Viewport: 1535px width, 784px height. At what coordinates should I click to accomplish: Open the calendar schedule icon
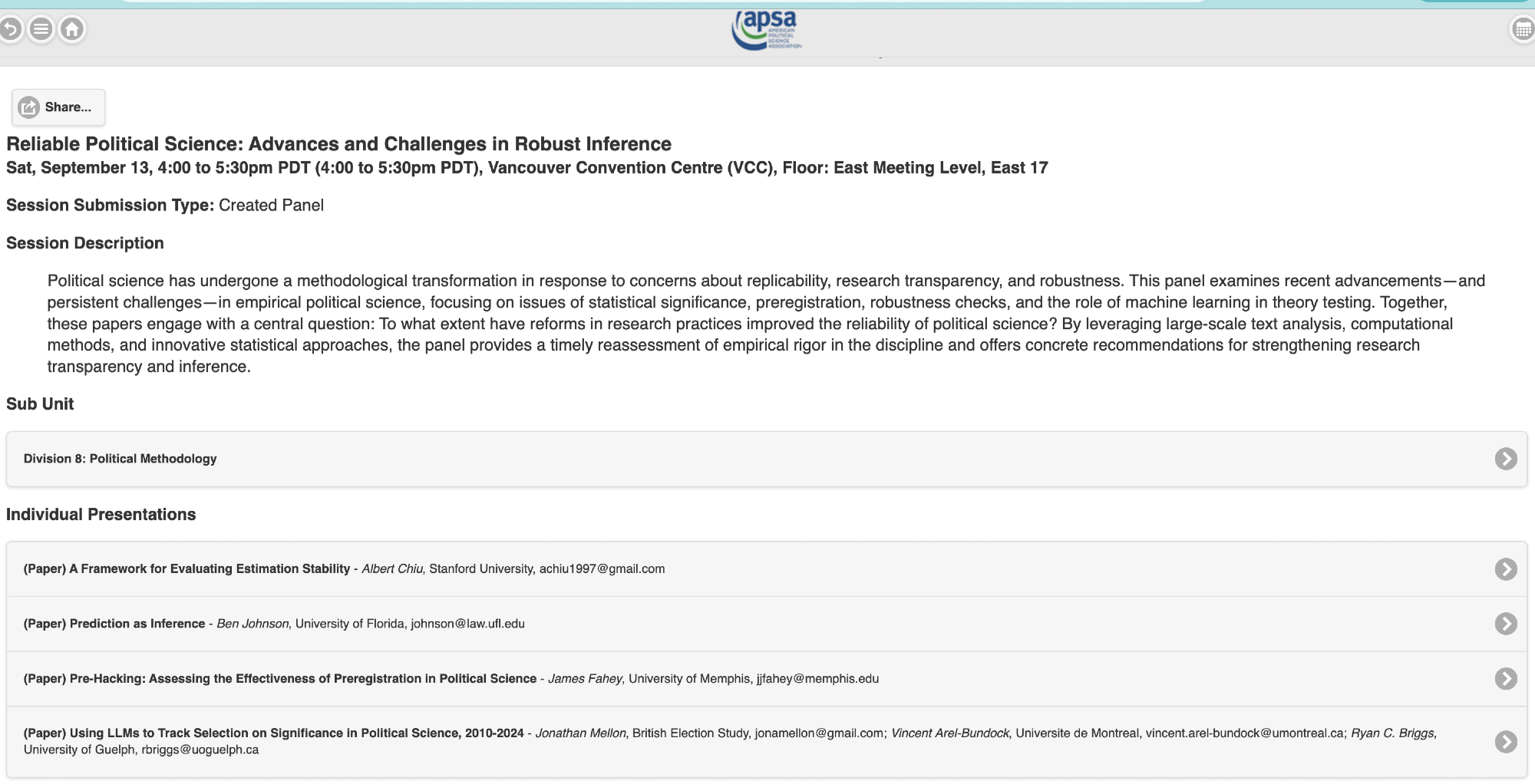[1522, 30]
